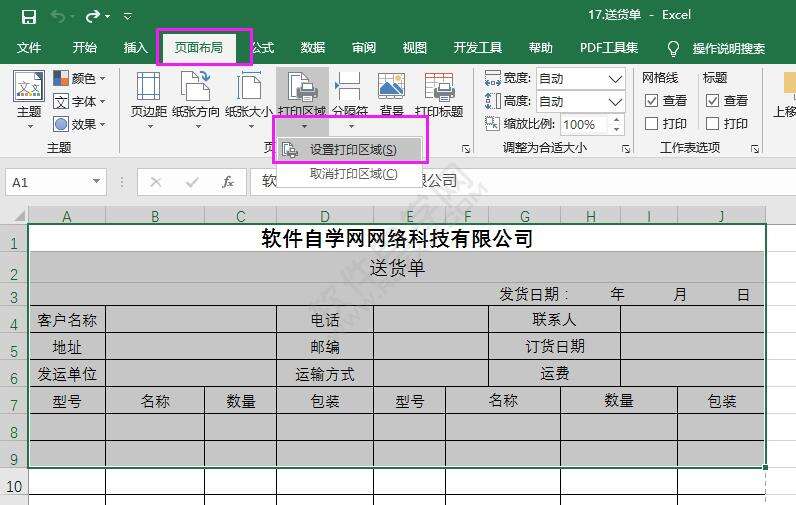Open the 主题 themes gallery icon
Viewport: 796px width, 505px height.
click(29, 86)
